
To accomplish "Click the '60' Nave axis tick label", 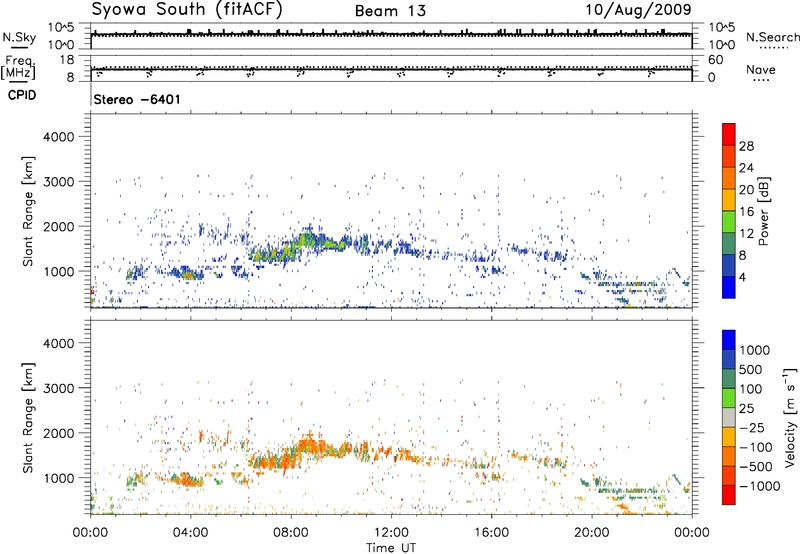I will pos(715,60).
